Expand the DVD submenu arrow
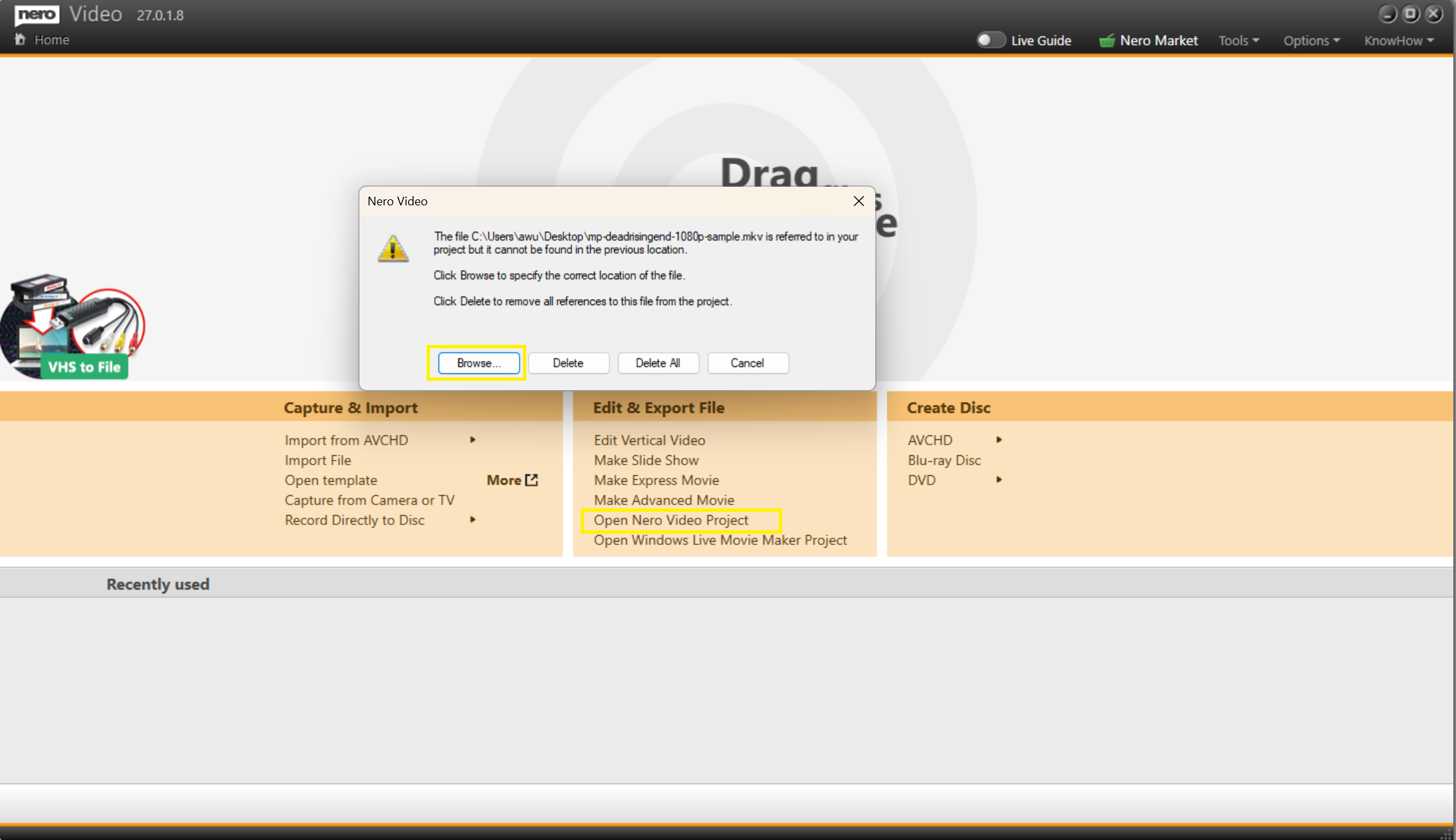 [x=999, y=480]
